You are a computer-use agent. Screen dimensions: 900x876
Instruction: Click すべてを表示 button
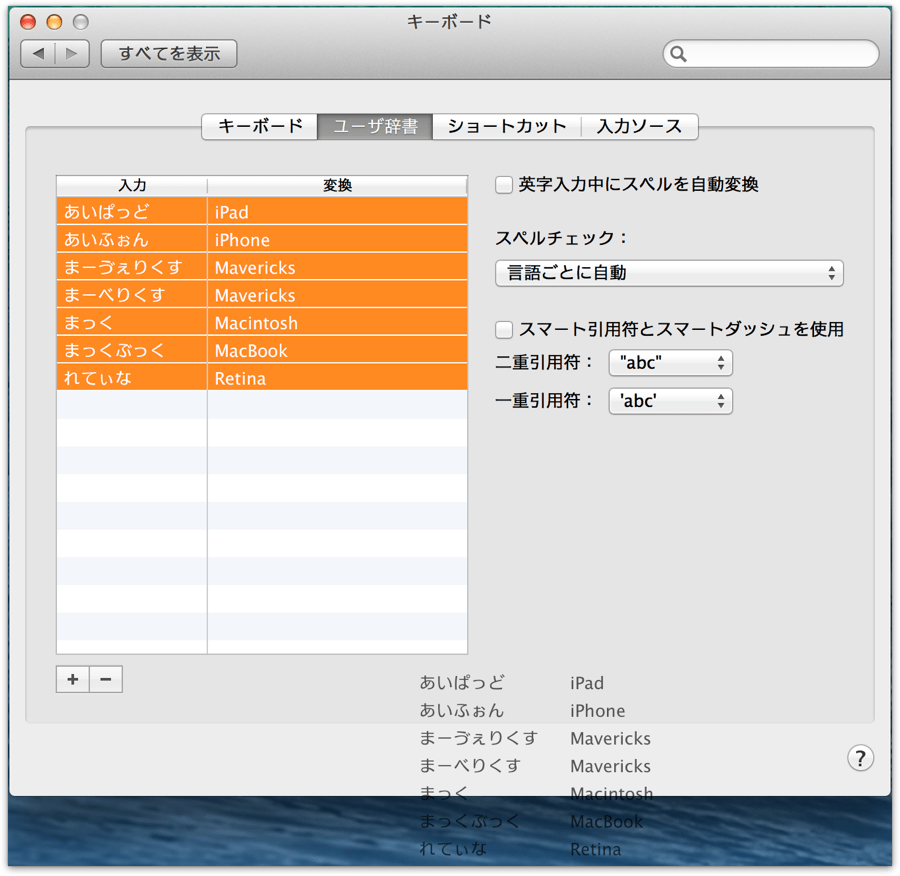pyautogui.click(x=169, y=54)
